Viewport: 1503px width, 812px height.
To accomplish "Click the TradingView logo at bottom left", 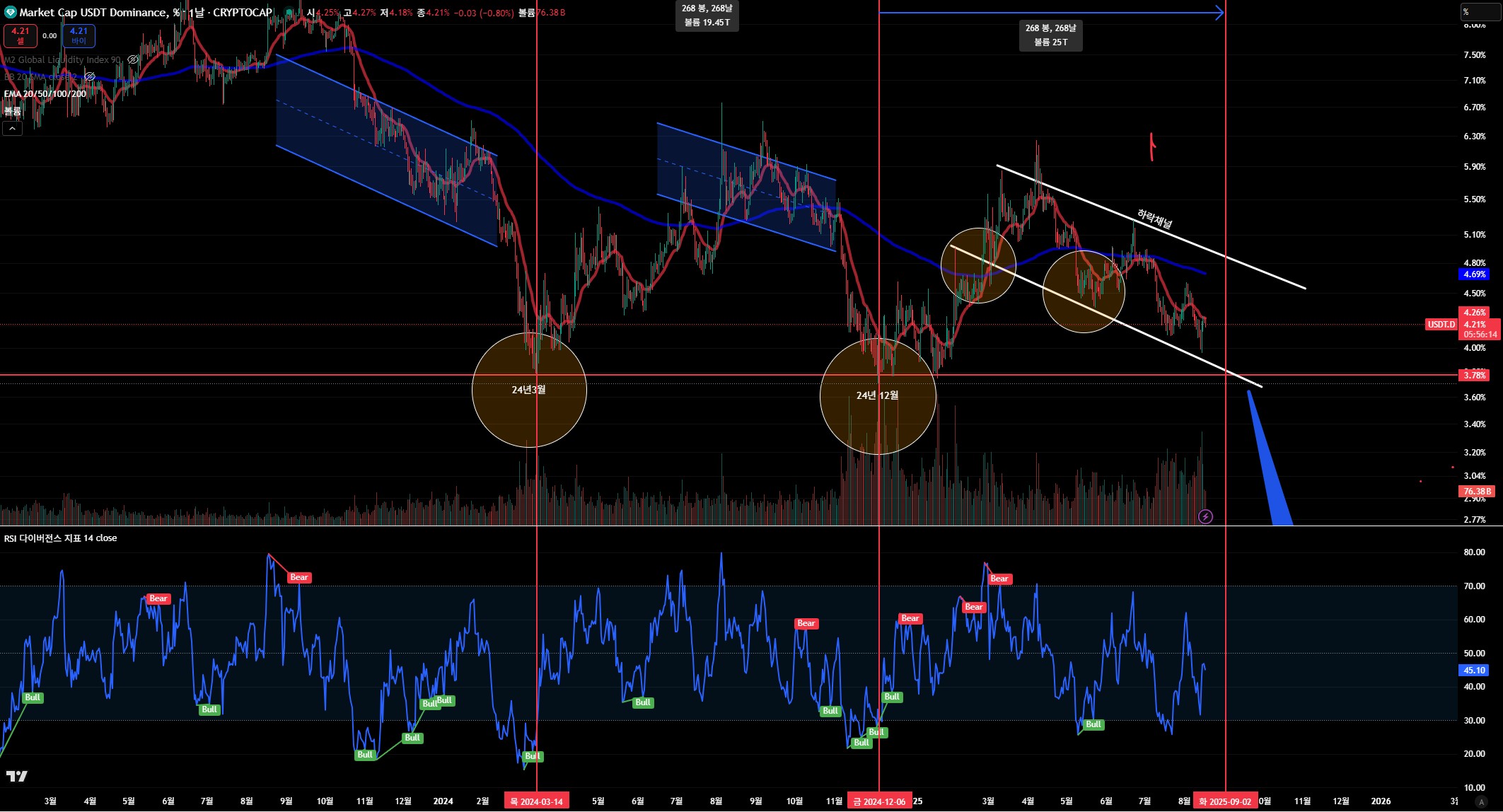I will tap(17, 776).
